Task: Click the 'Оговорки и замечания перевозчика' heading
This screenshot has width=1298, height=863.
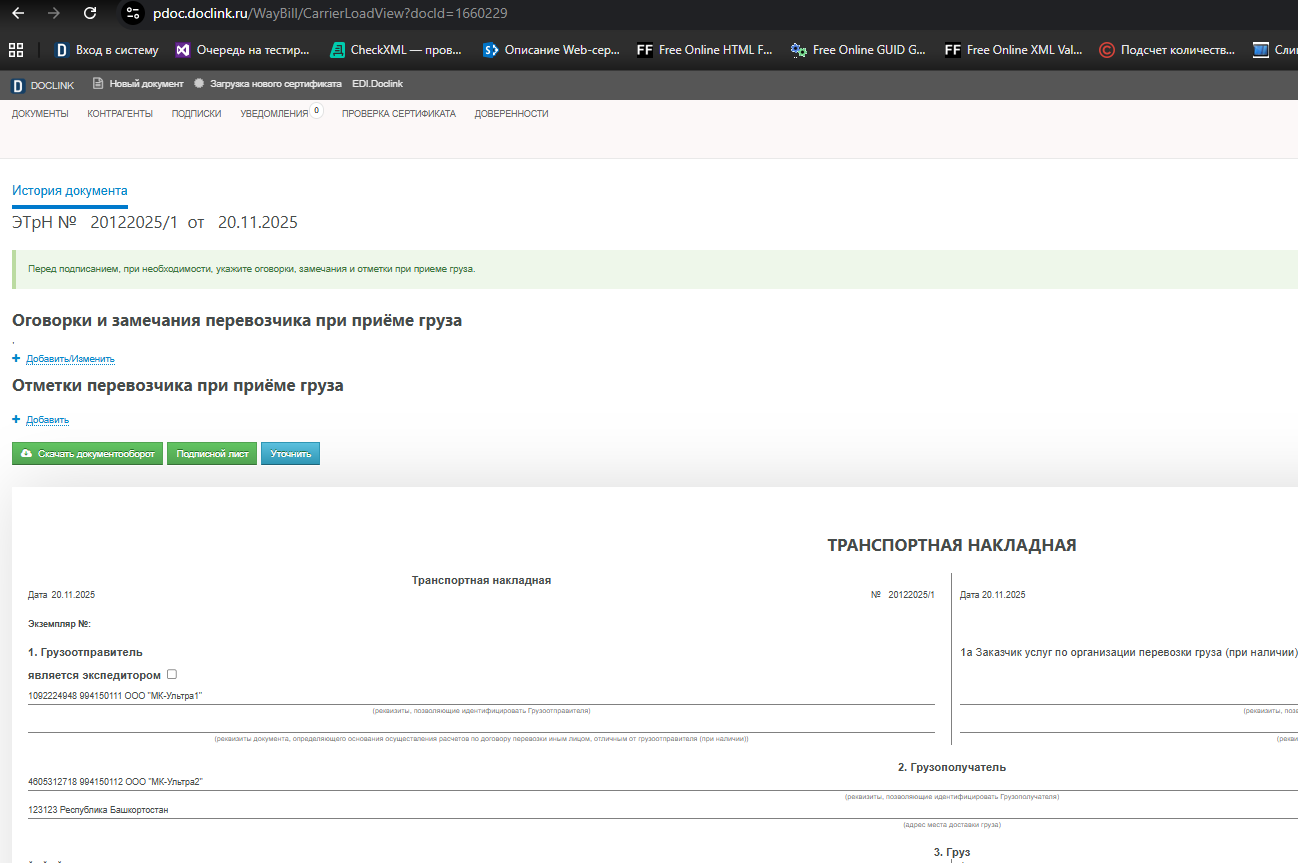Action: (x=237, y=321)
